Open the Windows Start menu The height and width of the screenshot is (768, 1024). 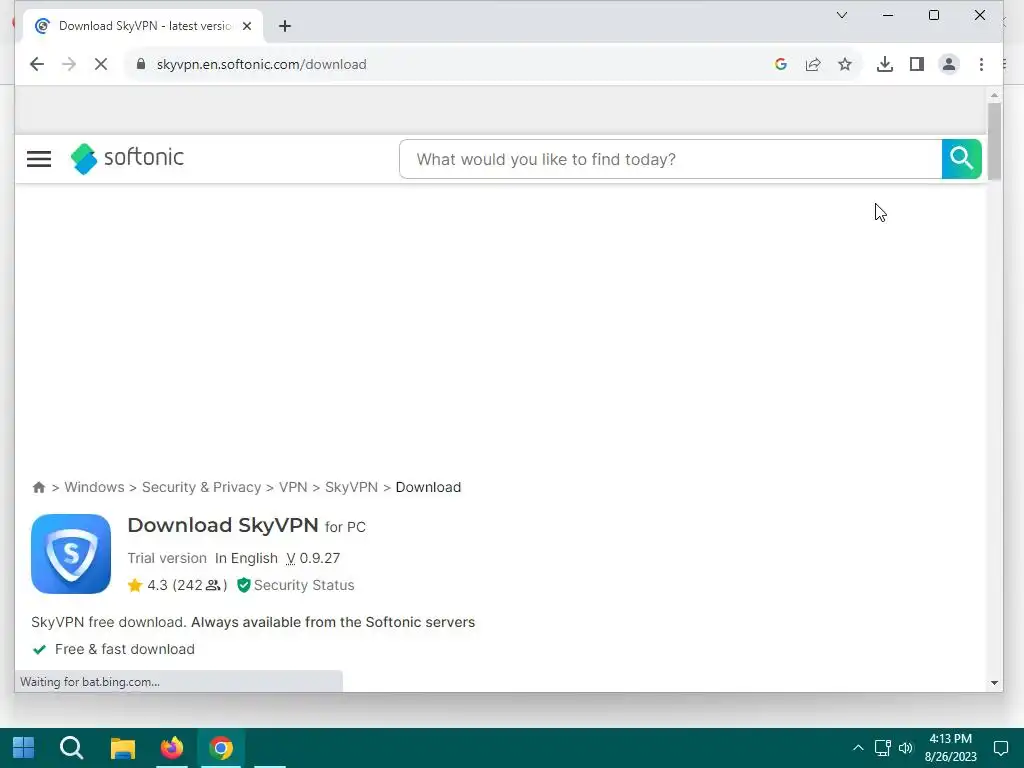[24, 748]
